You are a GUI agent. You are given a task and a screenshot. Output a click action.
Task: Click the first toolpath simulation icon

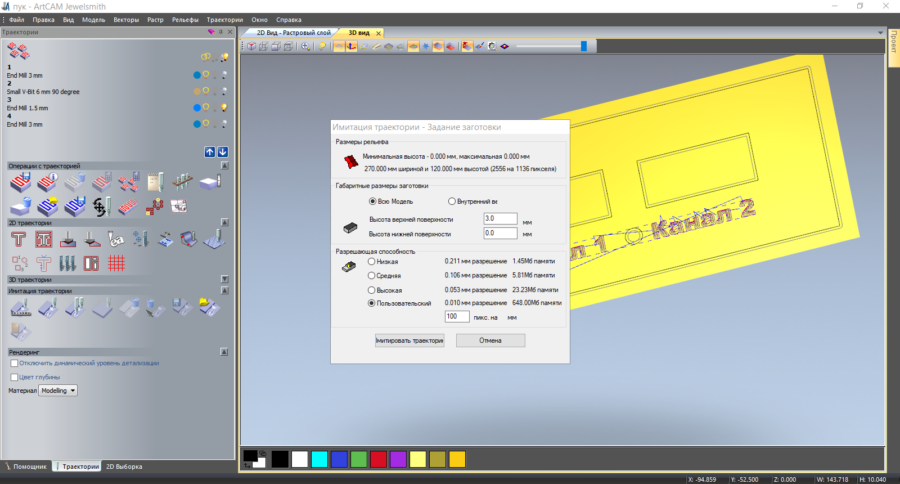21,308
